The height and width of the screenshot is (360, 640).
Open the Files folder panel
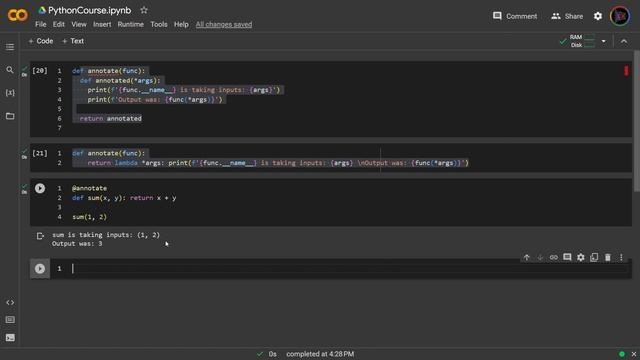pyautogui.click(x=10, y=116)
